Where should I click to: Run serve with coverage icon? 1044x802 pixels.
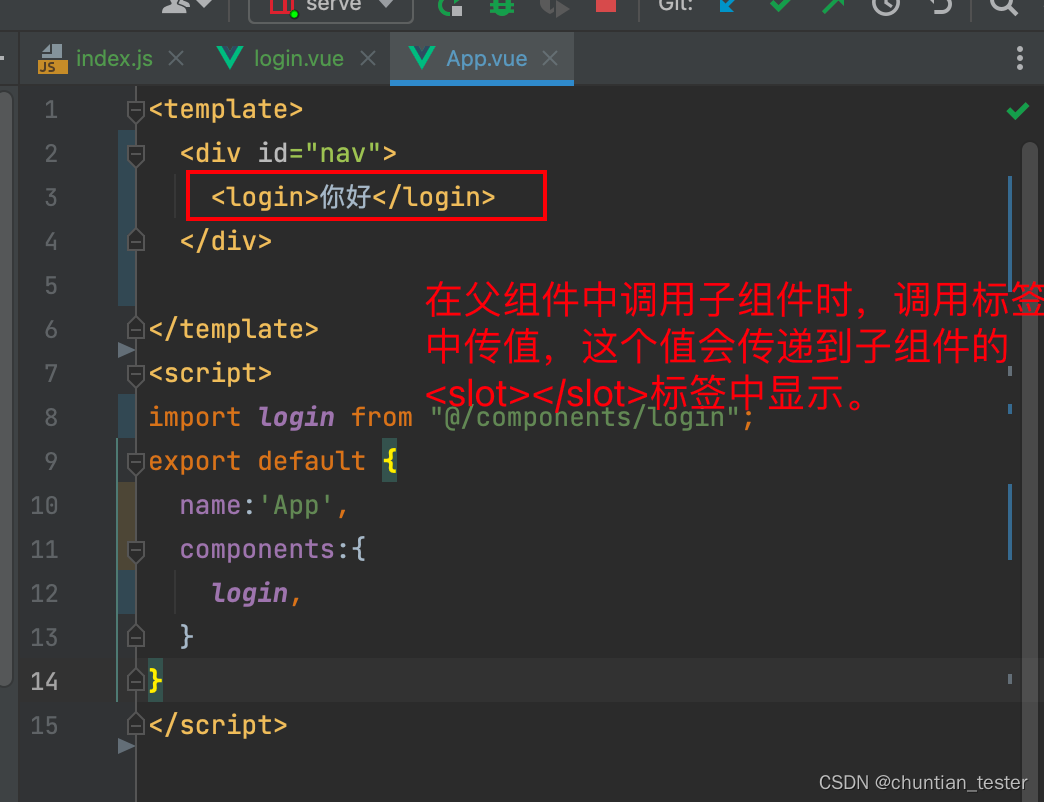(x=554, y=7)
